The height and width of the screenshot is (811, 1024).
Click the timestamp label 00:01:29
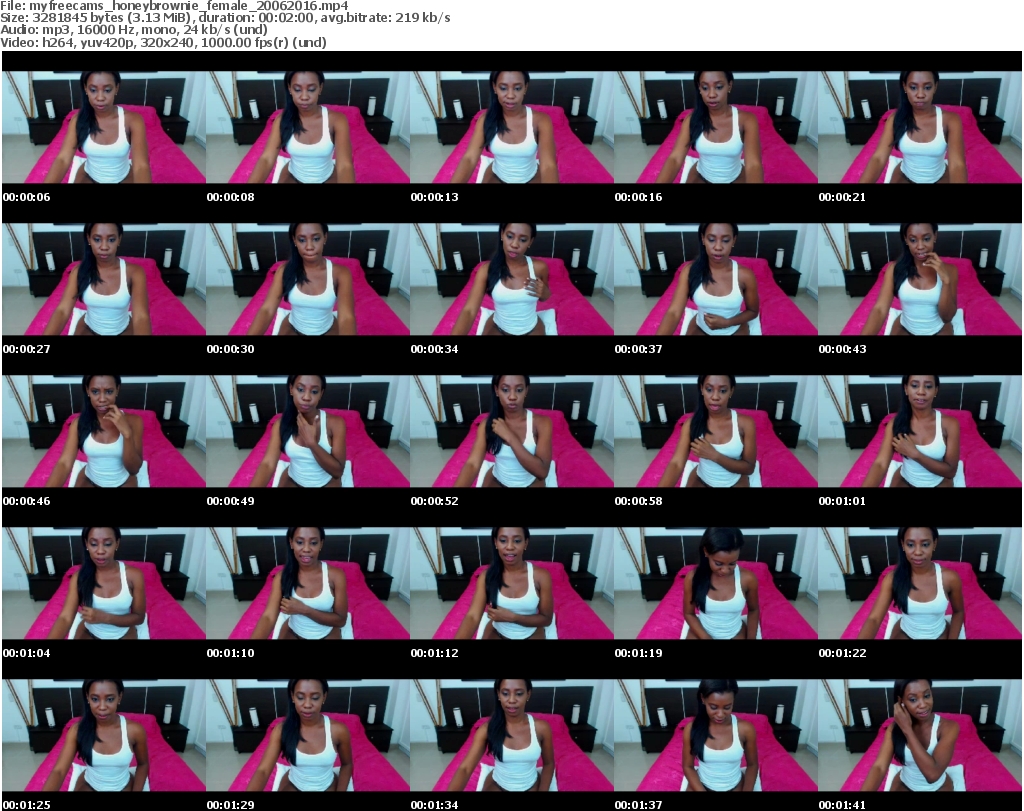231,805
